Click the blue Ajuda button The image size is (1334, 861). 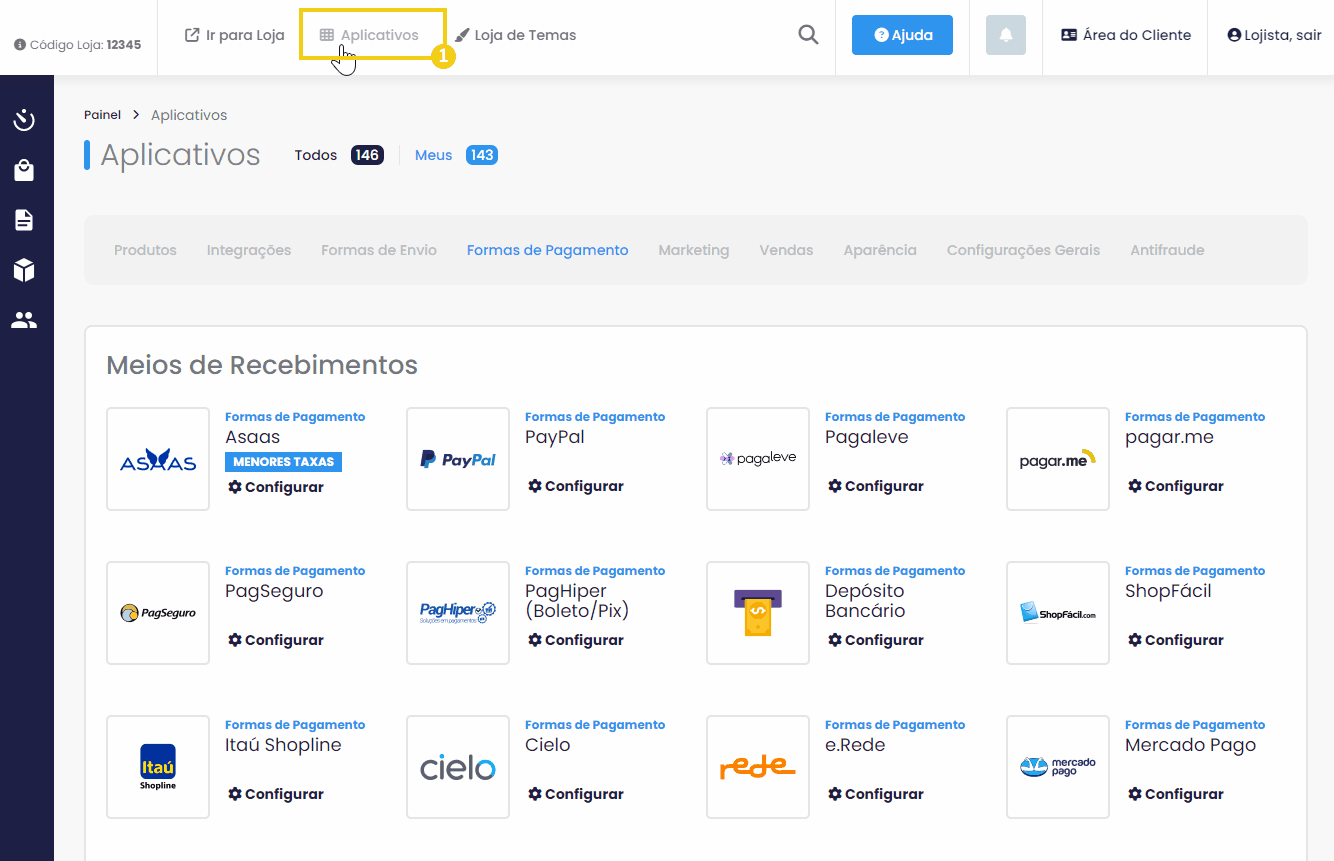902,35
